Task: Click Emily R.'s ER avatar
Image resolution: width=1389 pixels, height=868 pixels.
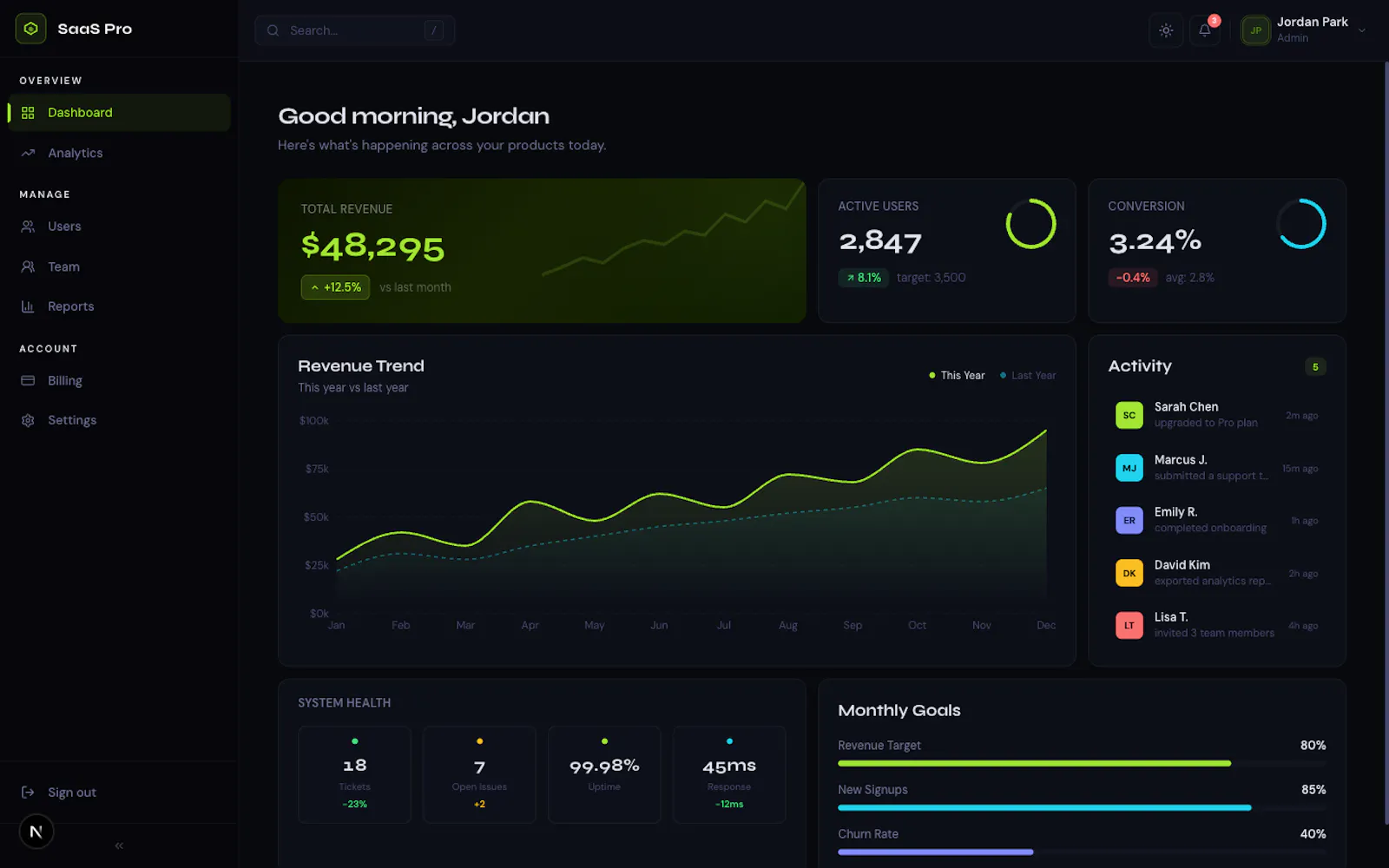Action: click(1129, 520)
